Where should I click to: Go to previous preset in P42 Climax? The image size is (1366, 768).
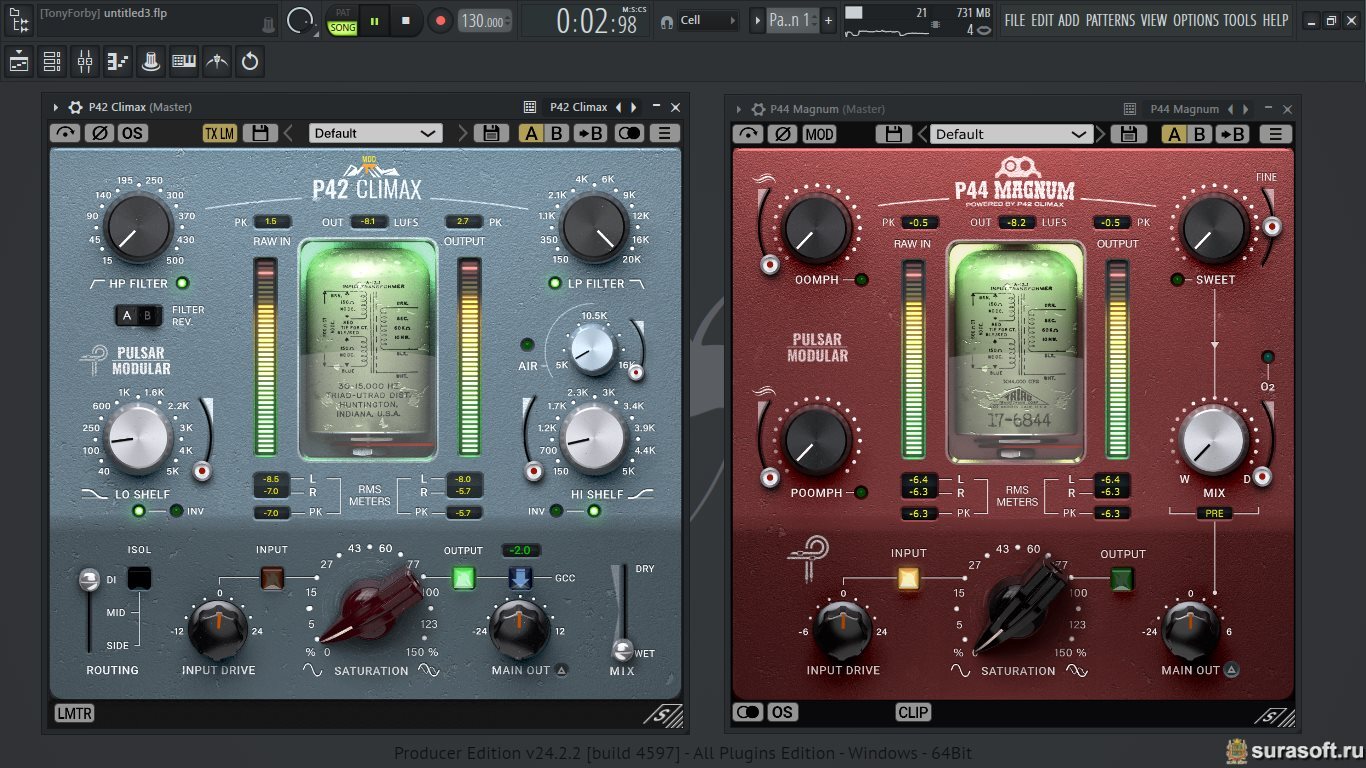click(288, 133)
